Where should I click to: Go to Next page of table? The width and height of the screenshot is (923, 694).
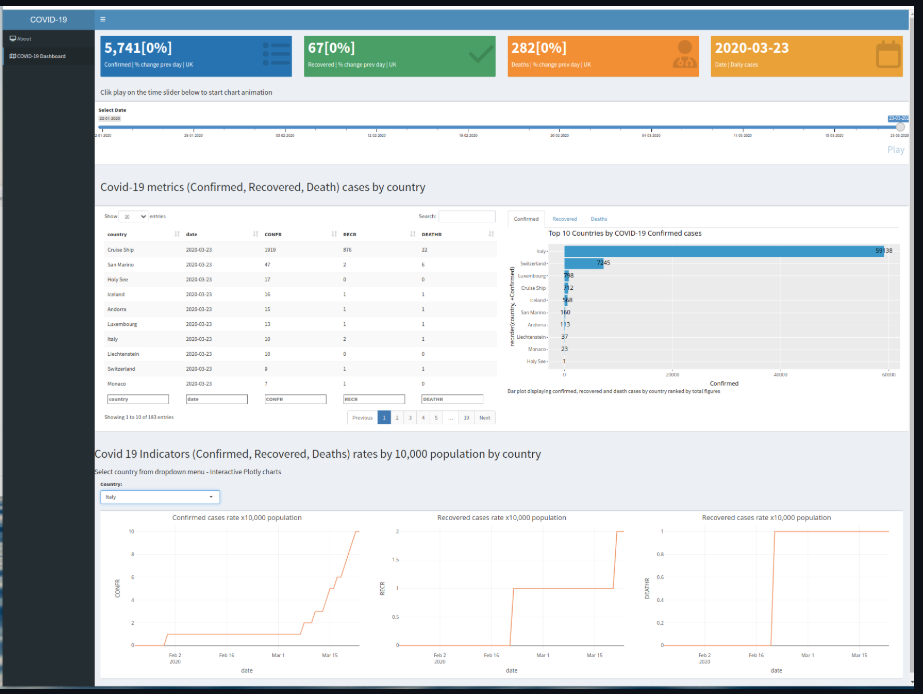point(485,418)
